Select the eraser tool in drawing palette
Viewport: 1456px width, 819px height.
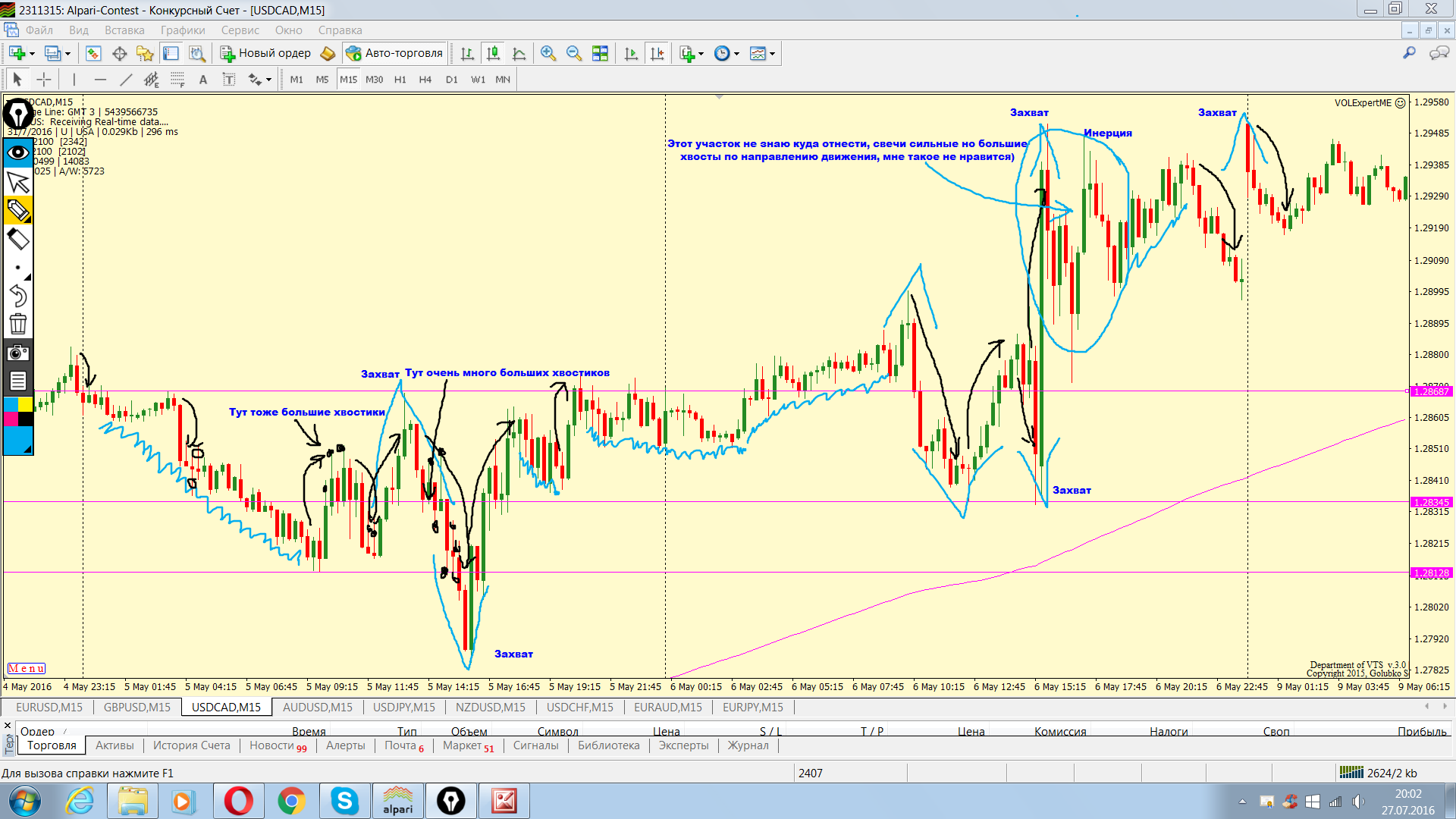click(x=18, y=240)
